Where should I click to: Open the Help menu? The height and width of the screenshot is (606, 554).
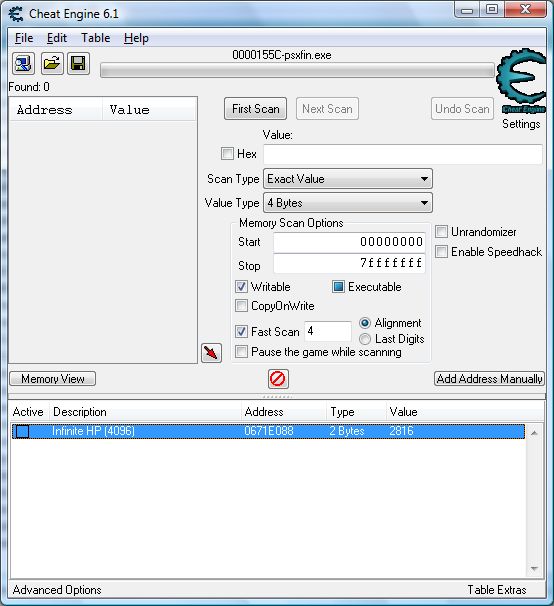[x=136, y=38]
